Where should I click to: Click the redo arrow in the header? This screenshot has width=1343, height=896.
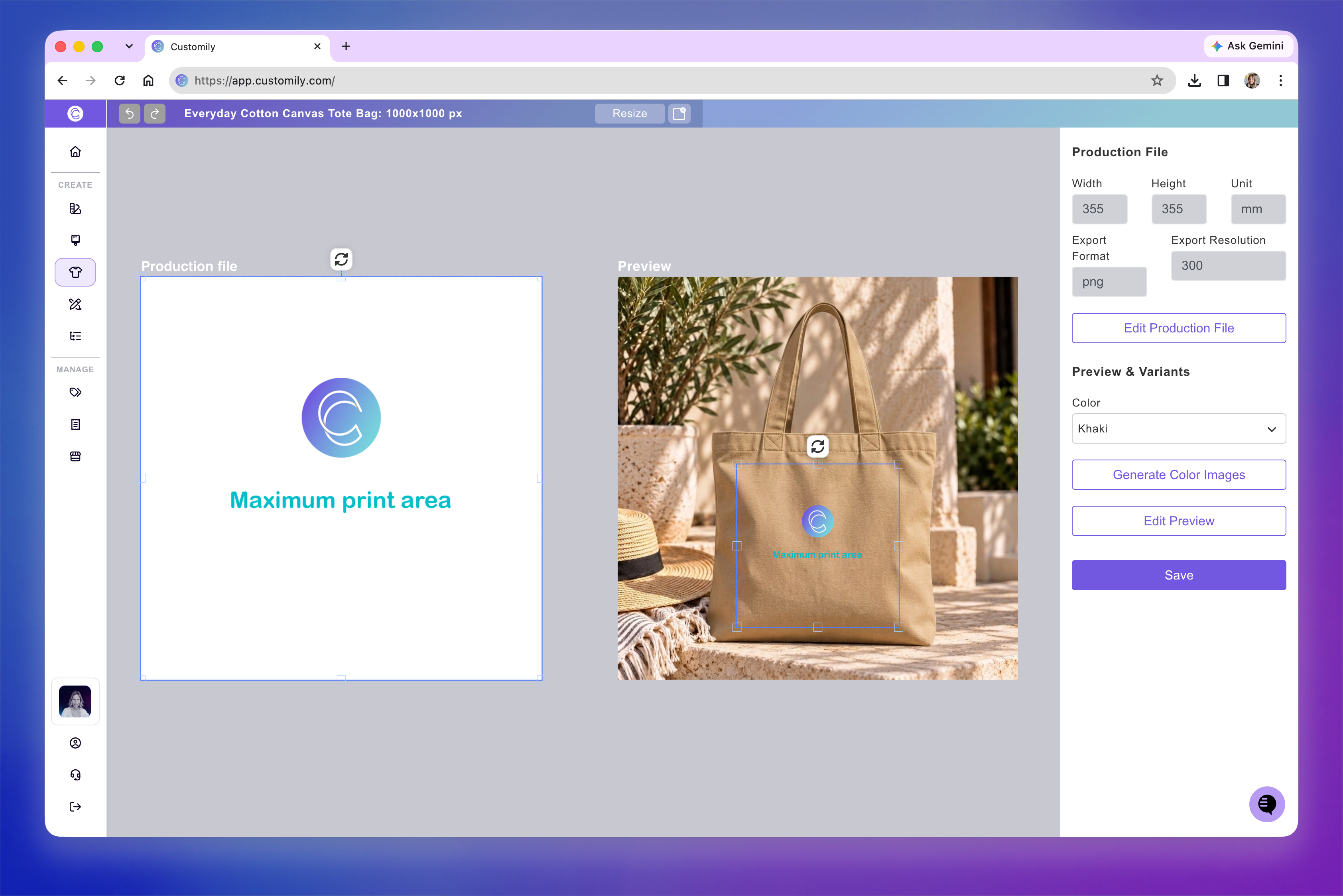click(x=154, y=113)
